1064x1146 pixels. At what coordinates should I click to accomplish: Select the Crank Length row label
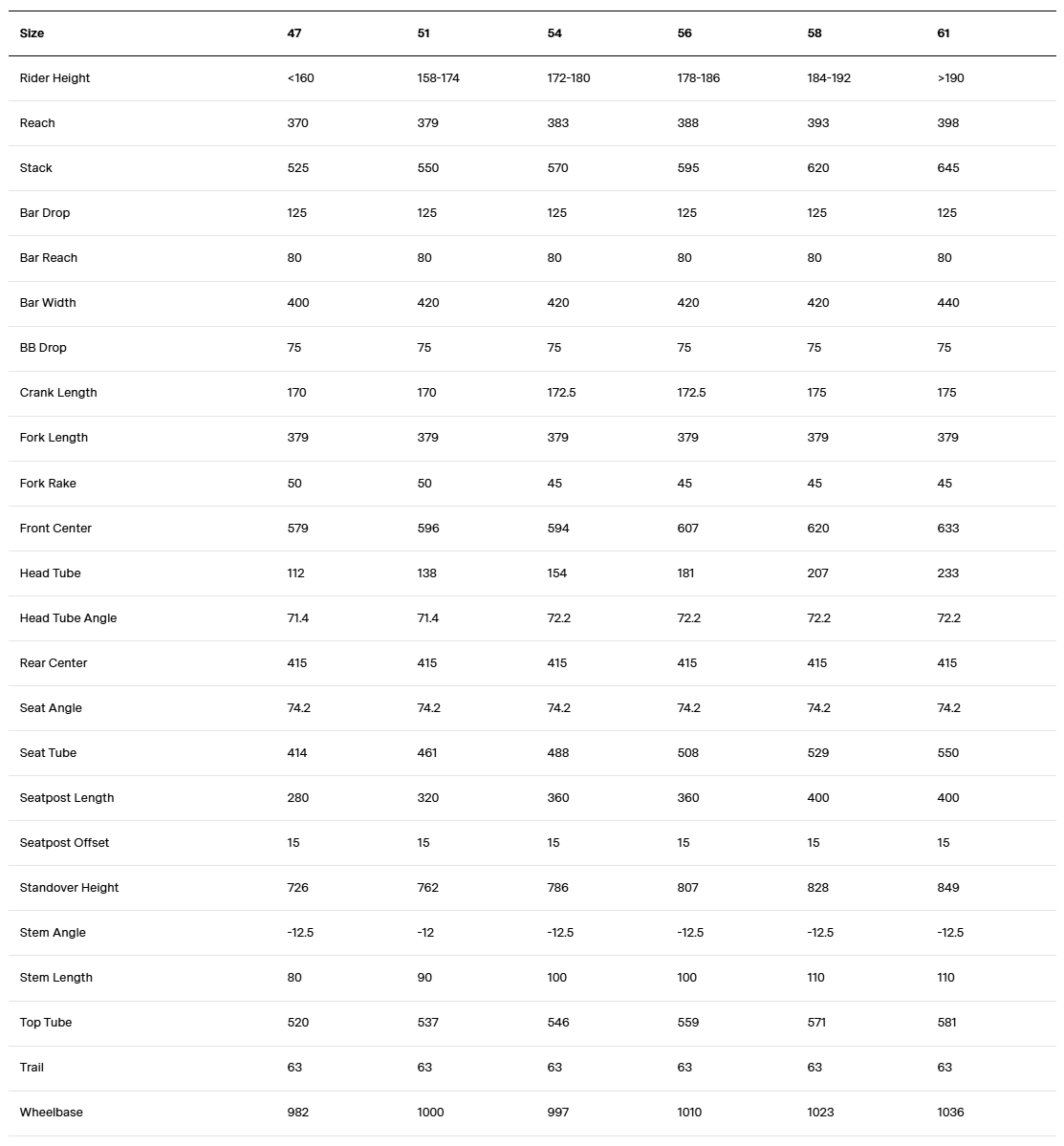coord(58,393)
